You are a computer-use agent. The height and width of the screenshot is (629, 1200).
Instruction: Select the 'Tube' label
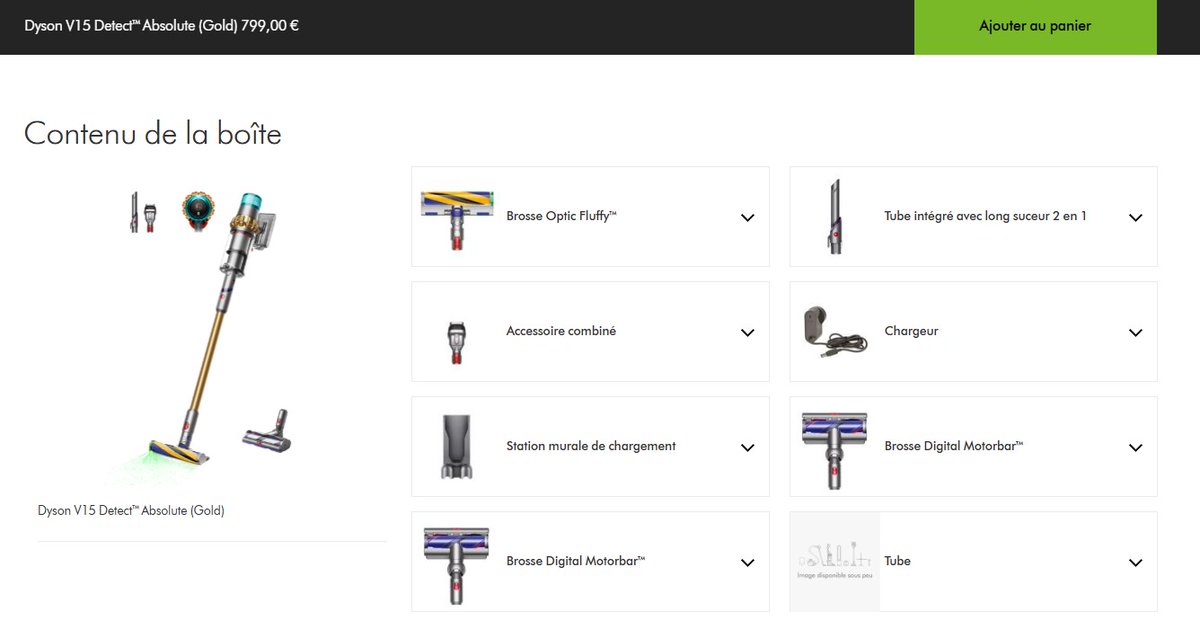897,561
